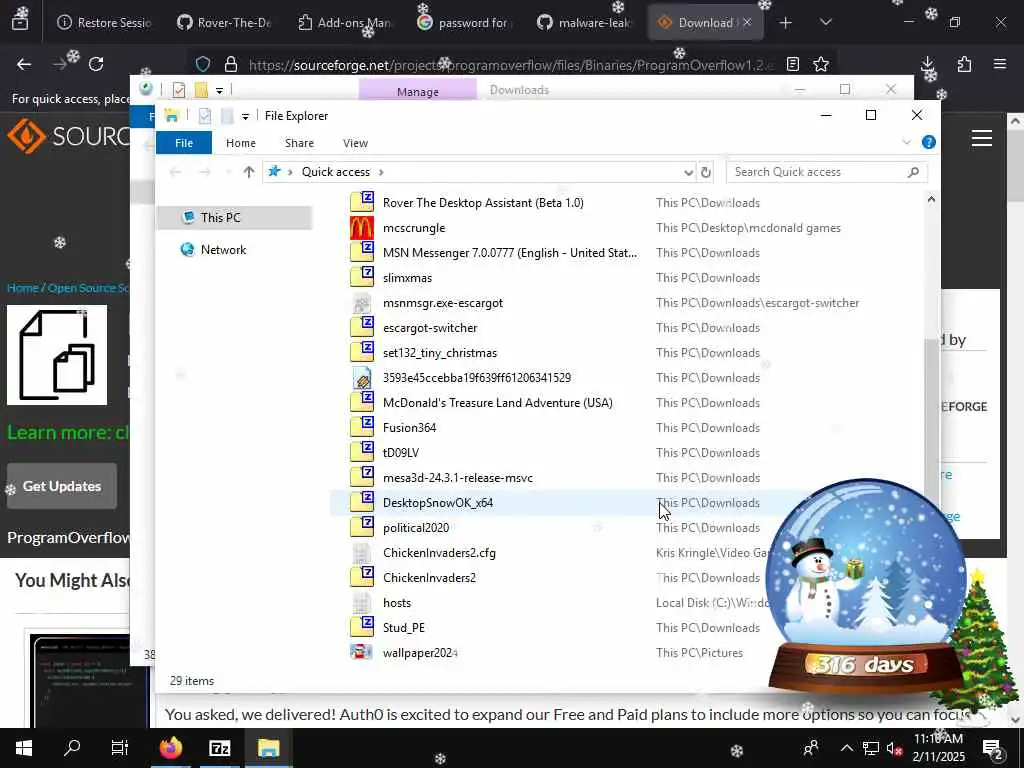The image size is (1024, 768).
Task: Click the chevron after Quick access breadcrumb
Action: [381, 172]
